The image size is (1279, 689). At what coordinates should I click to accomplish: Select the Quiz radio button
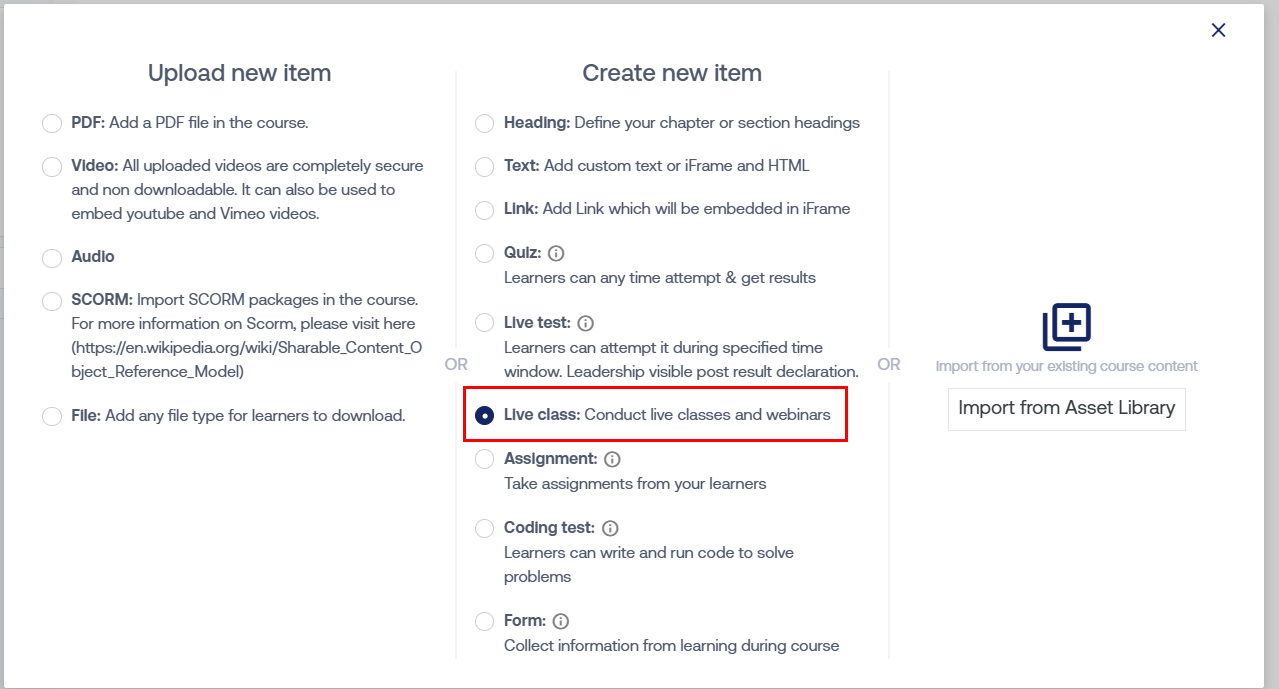pos(484,253)
